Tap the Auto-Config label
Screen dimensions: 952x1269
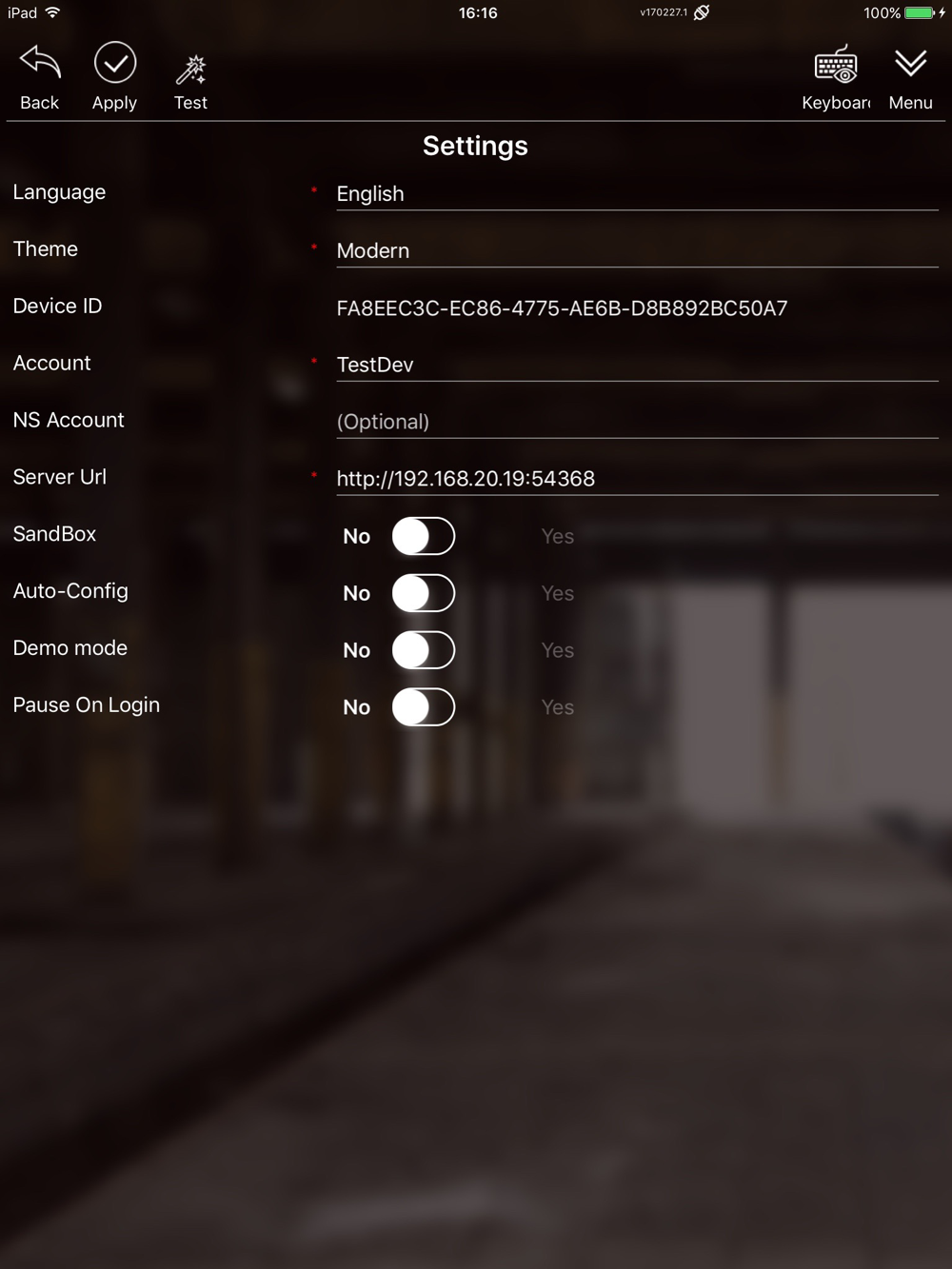click(x=70, y=592)
